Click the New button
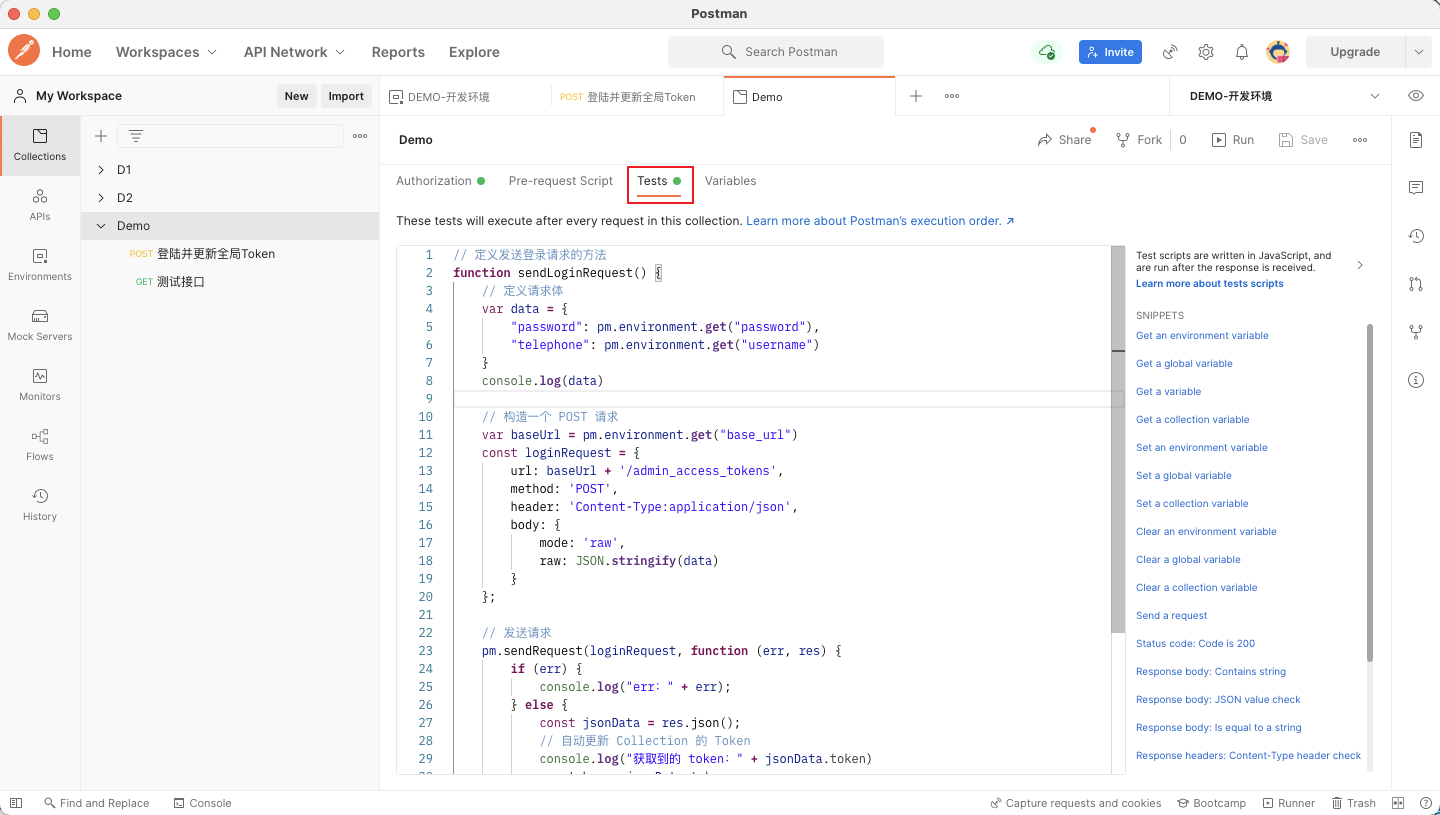 (296, 96)
